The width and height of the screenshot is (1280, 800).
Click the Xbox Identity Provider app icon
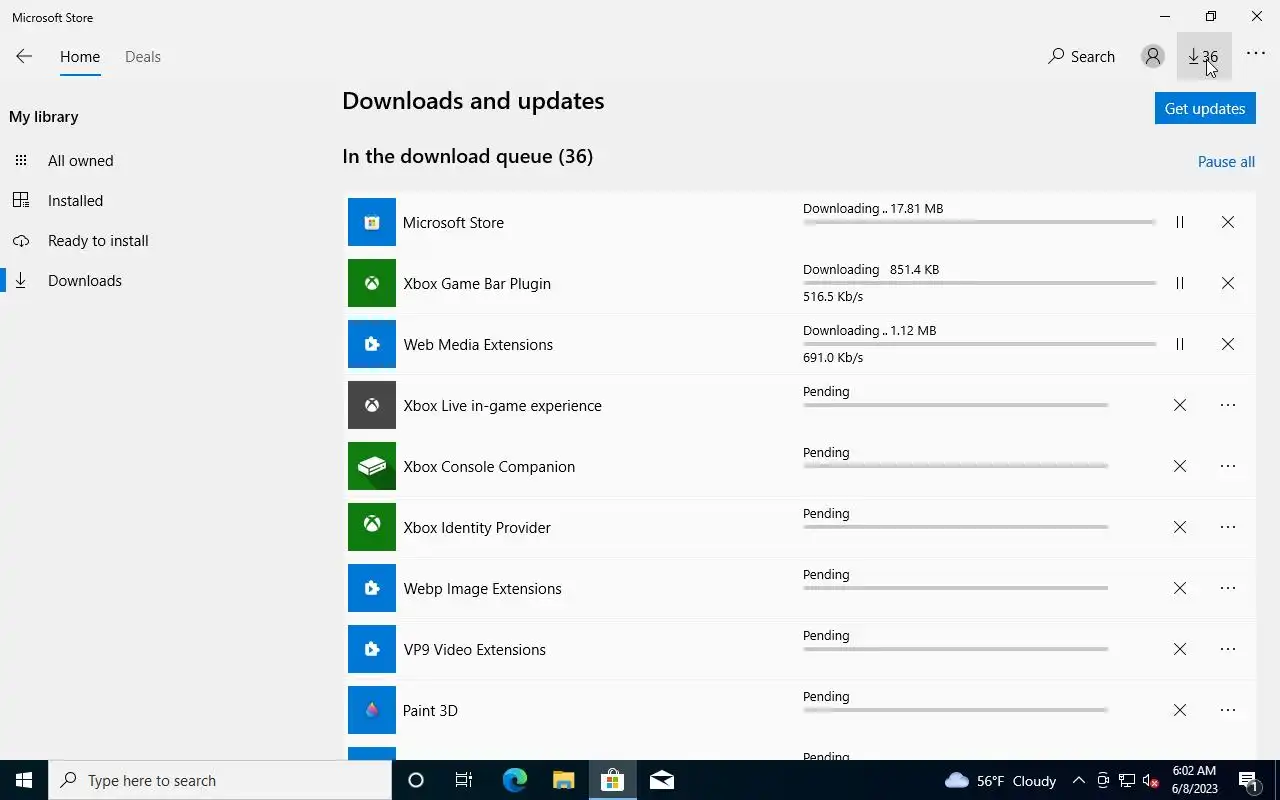tap(372, 527)
